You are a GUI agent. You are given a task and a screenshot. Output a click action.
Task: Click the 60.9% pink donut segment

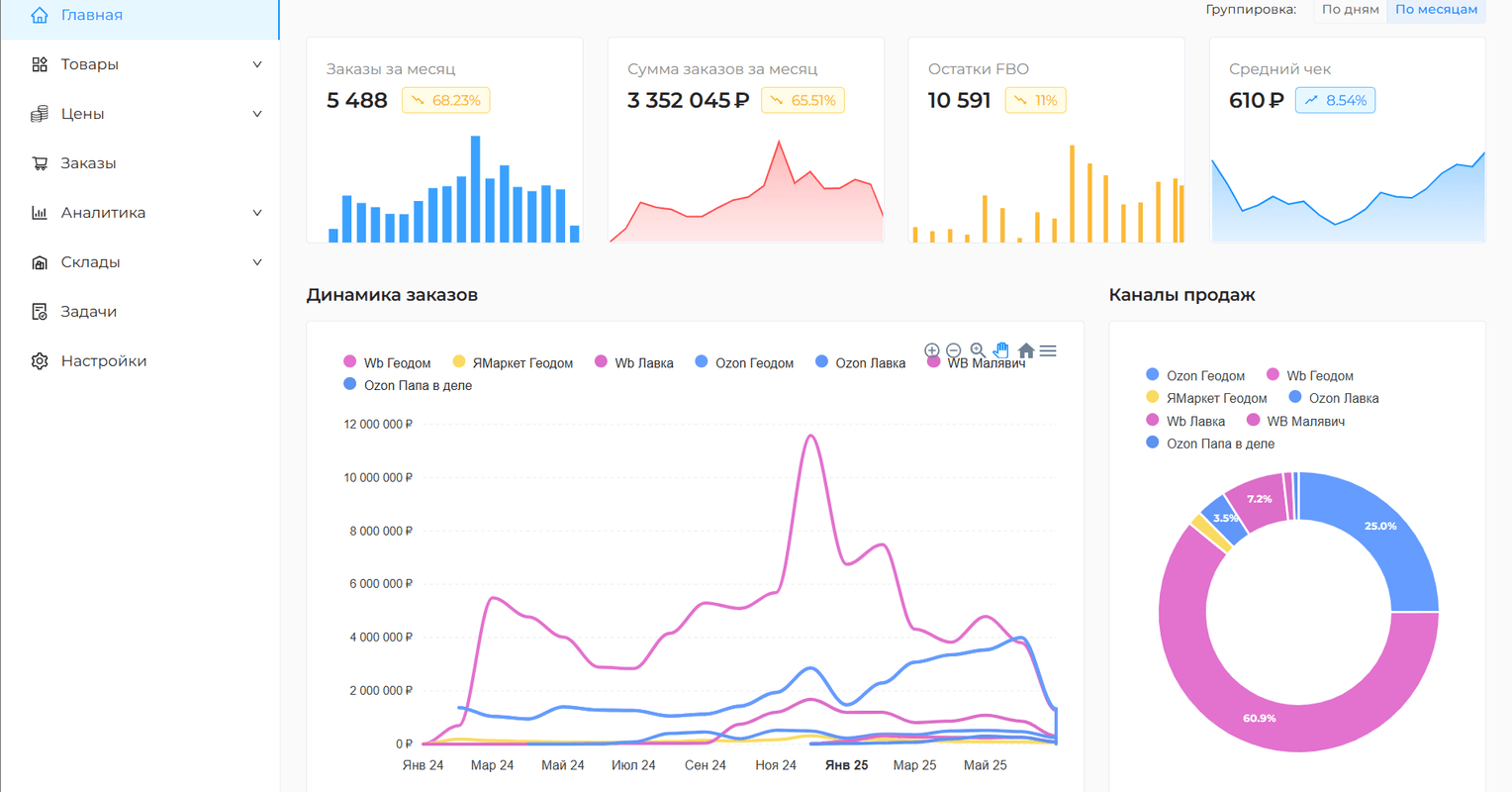coord(1260,718)
